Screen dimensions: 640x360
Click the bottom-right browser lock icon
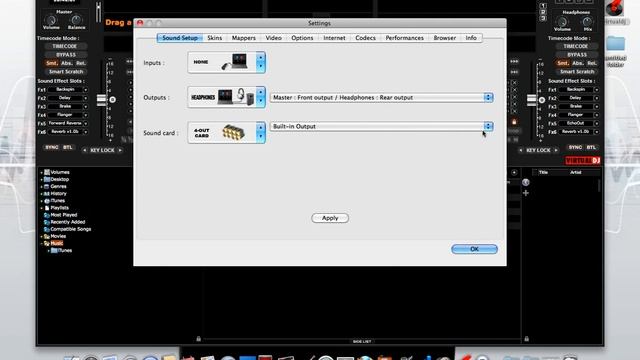coord(527,338)
